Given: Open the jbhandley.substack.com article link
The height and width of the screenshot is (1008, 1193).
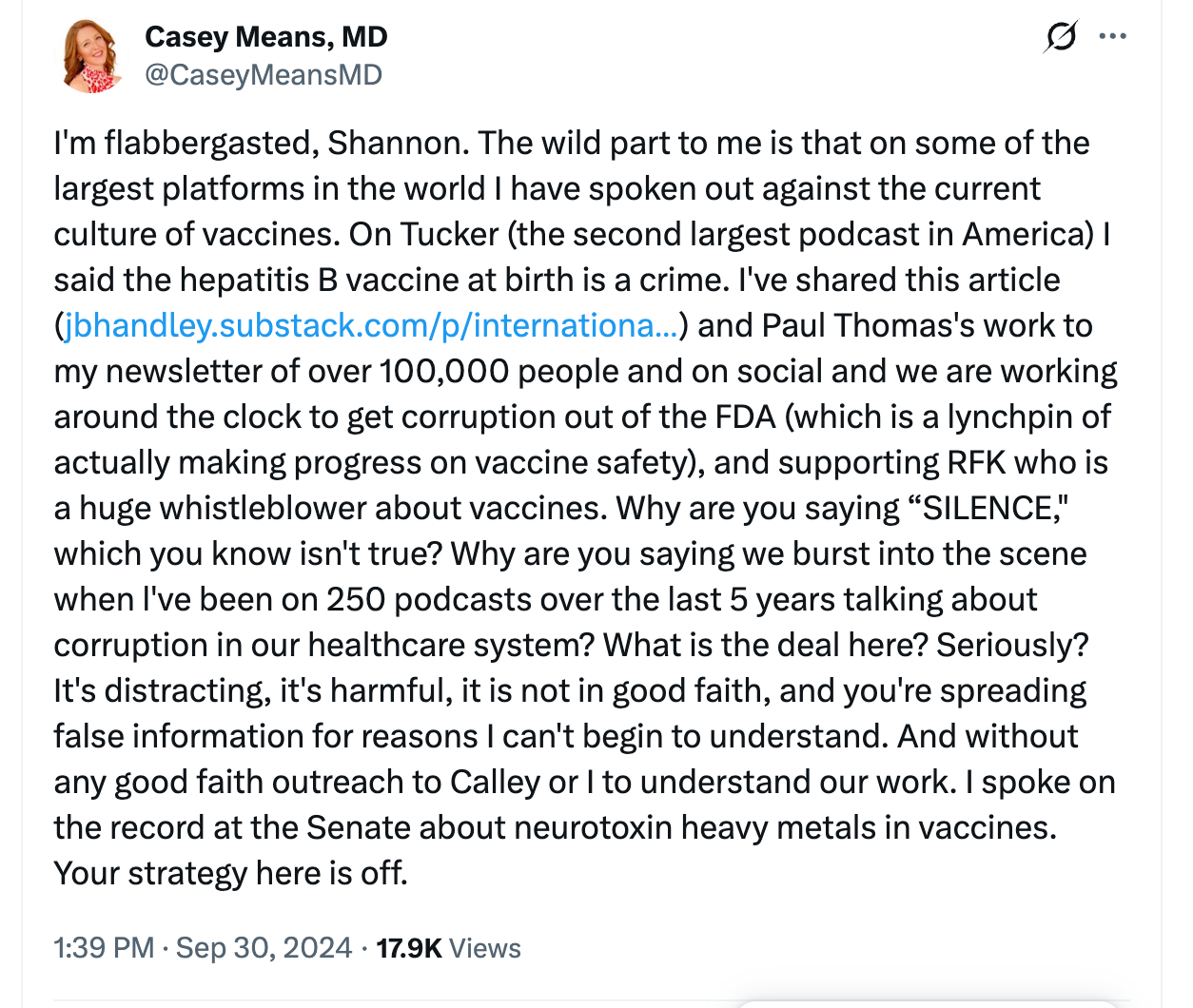Looking at the screenshot, I should click(371, 325).
